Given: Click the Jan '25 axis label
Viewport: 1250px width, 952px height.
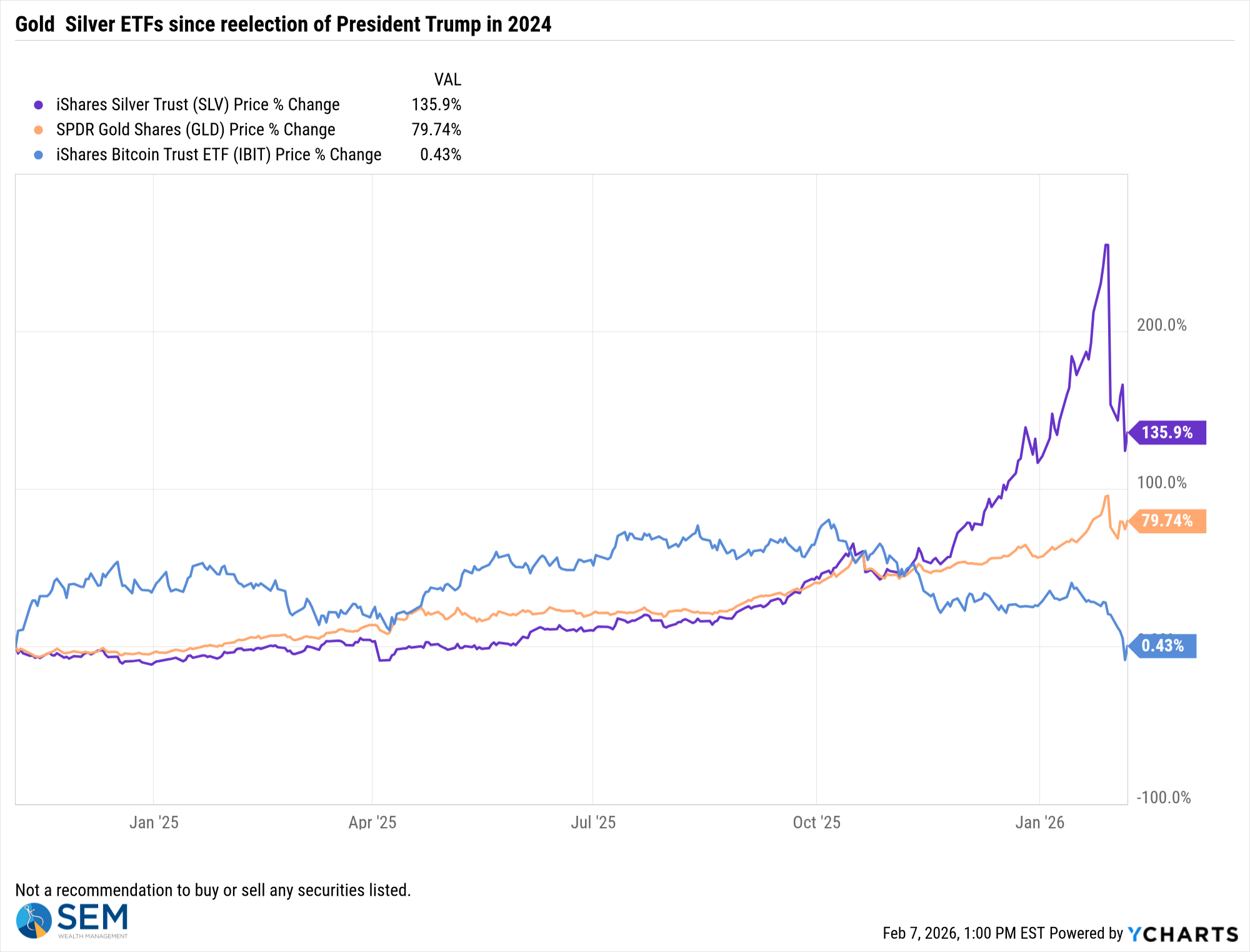Looking at the screenshot, I should (154, 823).
